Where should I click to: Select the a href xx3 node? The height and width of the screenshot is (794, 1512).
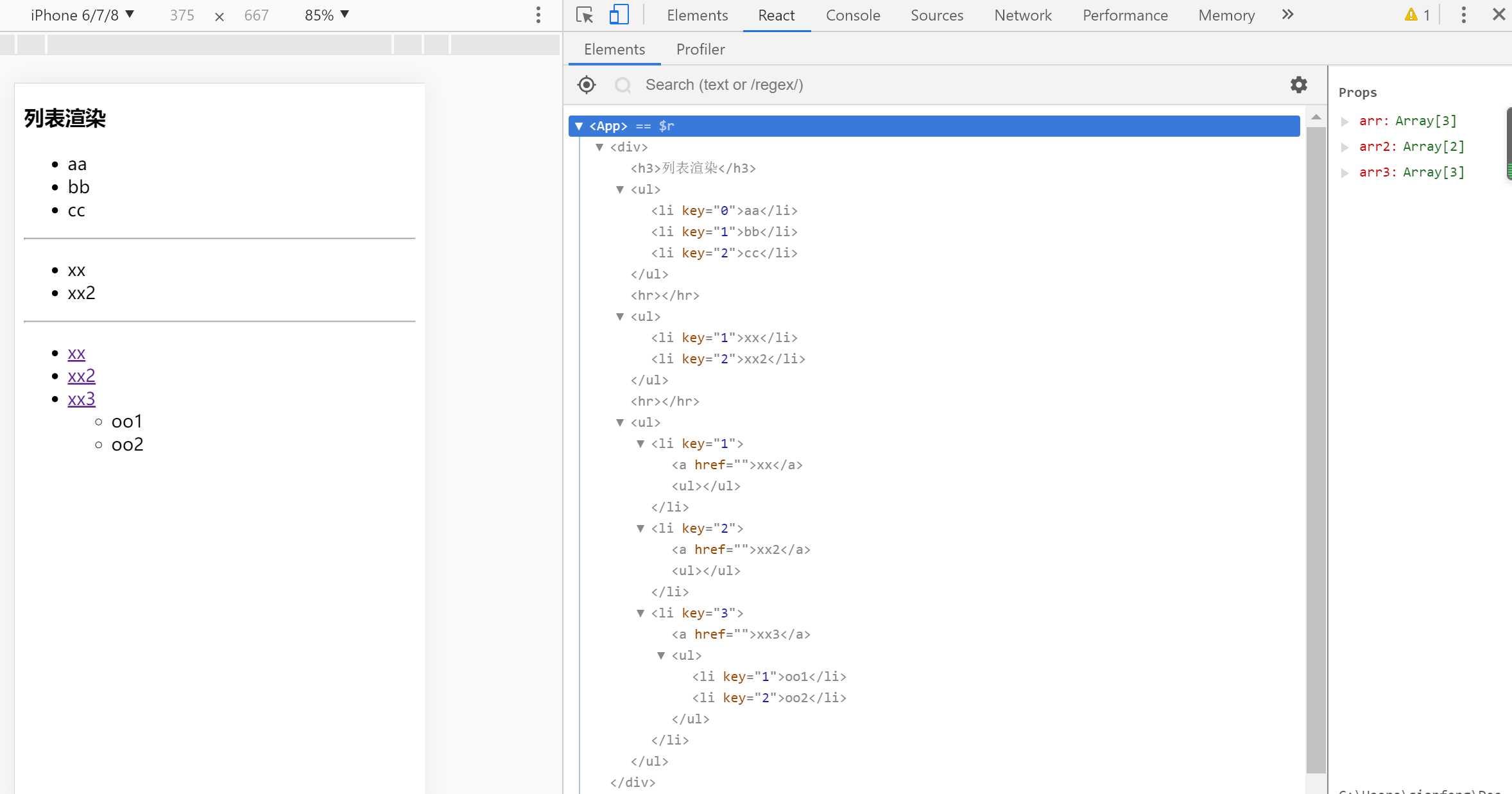click(x=741, y=634)
